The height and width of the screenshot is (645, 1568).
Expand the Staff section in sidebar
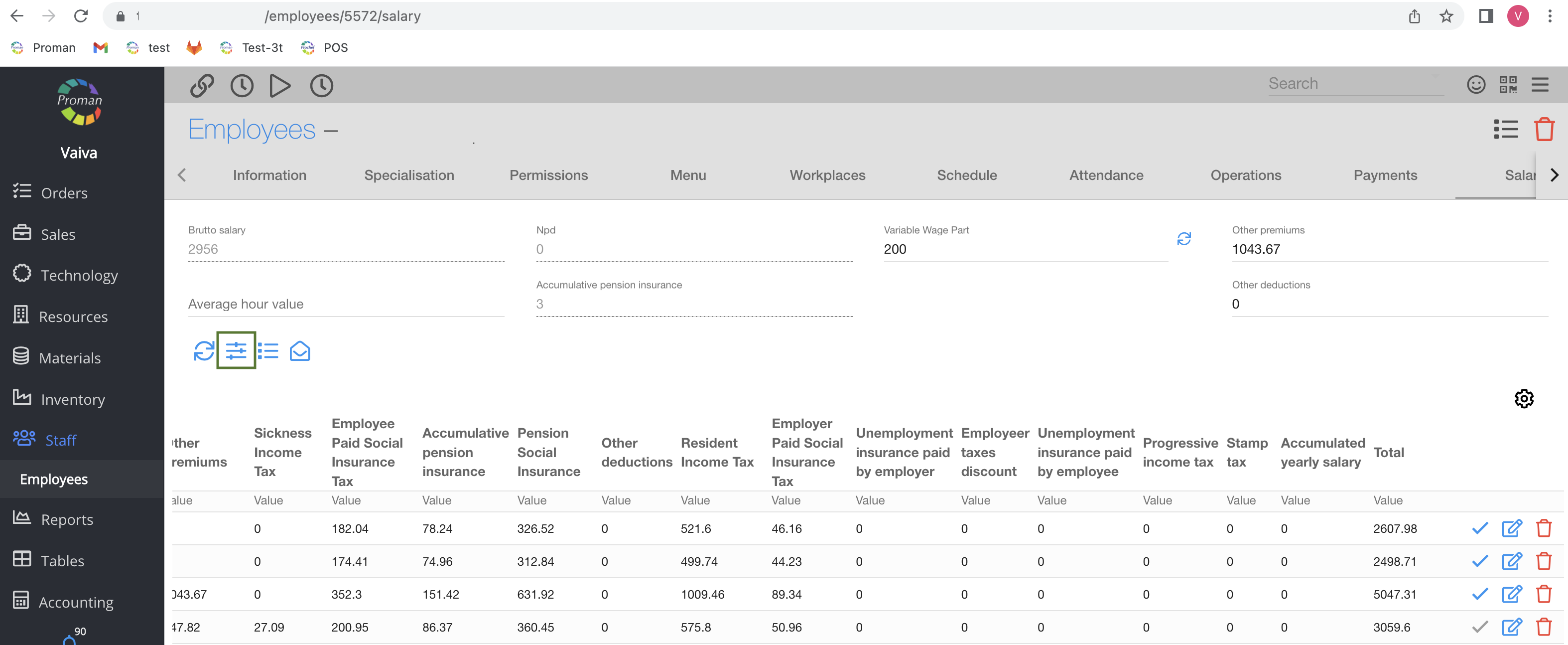click(61, 440)
